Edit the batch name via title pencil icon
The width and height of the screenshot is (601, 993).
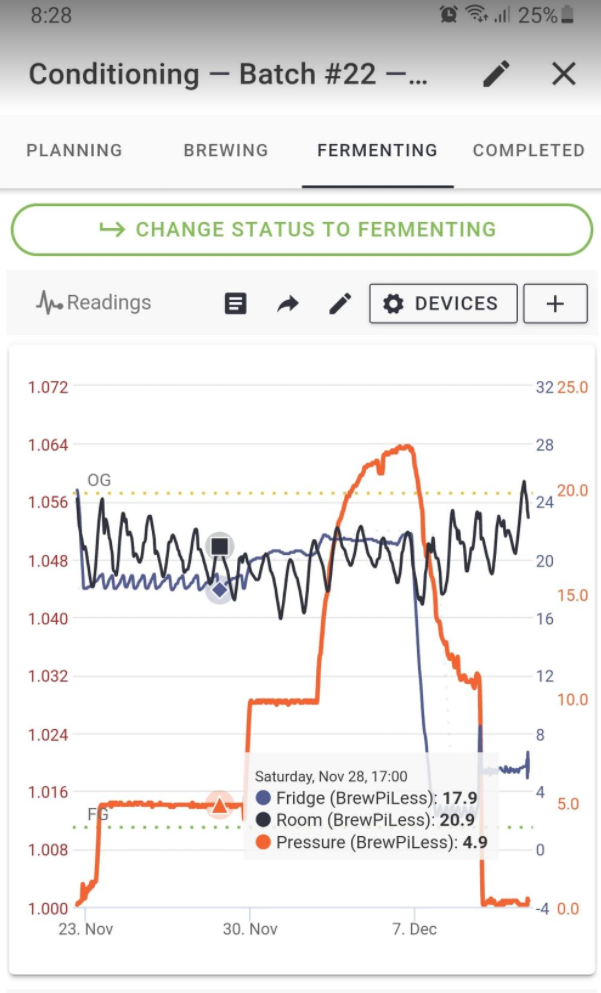(x=496, y=74)
